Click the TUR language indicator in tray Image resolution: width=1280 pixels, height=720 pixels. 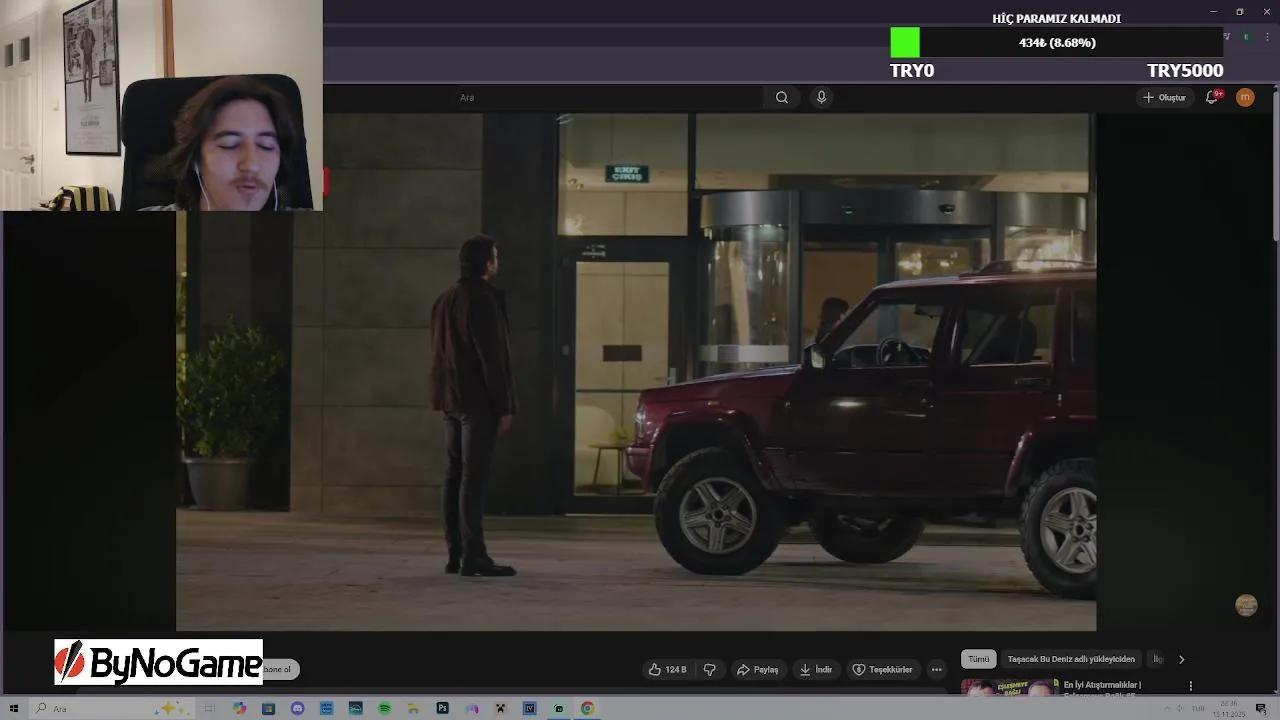pos(1198,708)
